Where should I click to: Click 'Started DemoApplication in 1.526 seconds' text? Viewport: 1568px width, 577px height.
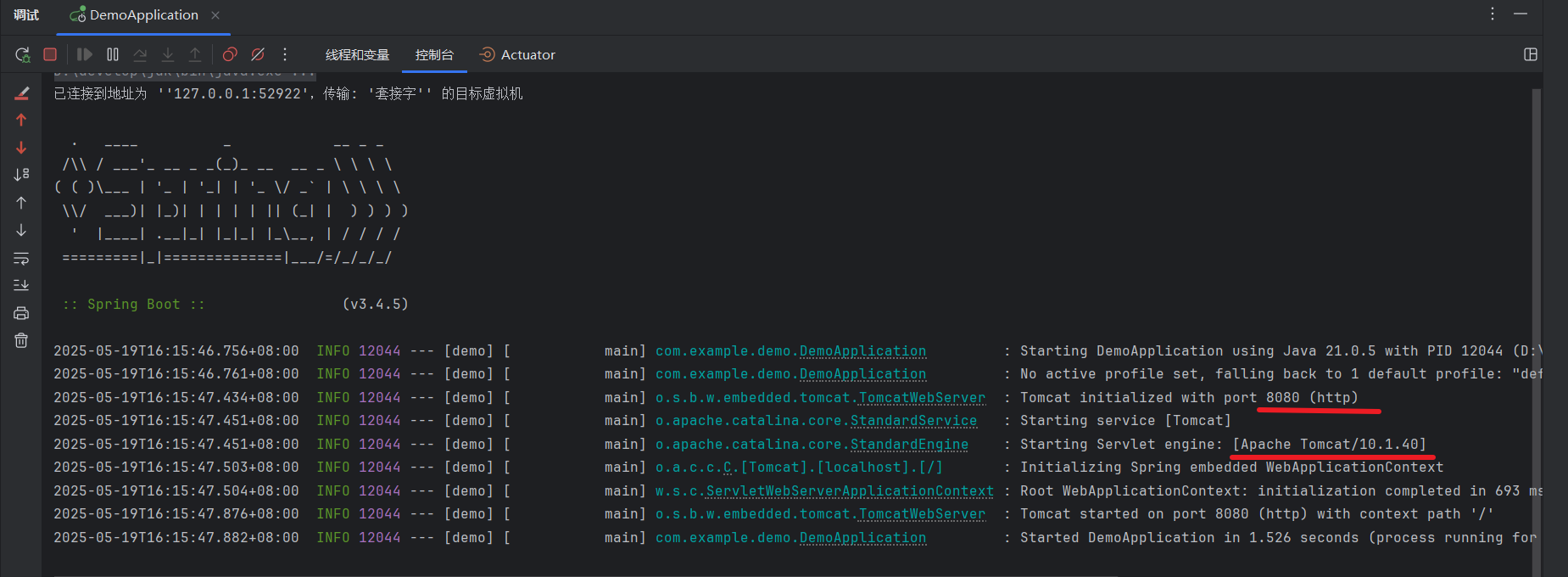pyautogui.click(x=1189, y=538)
